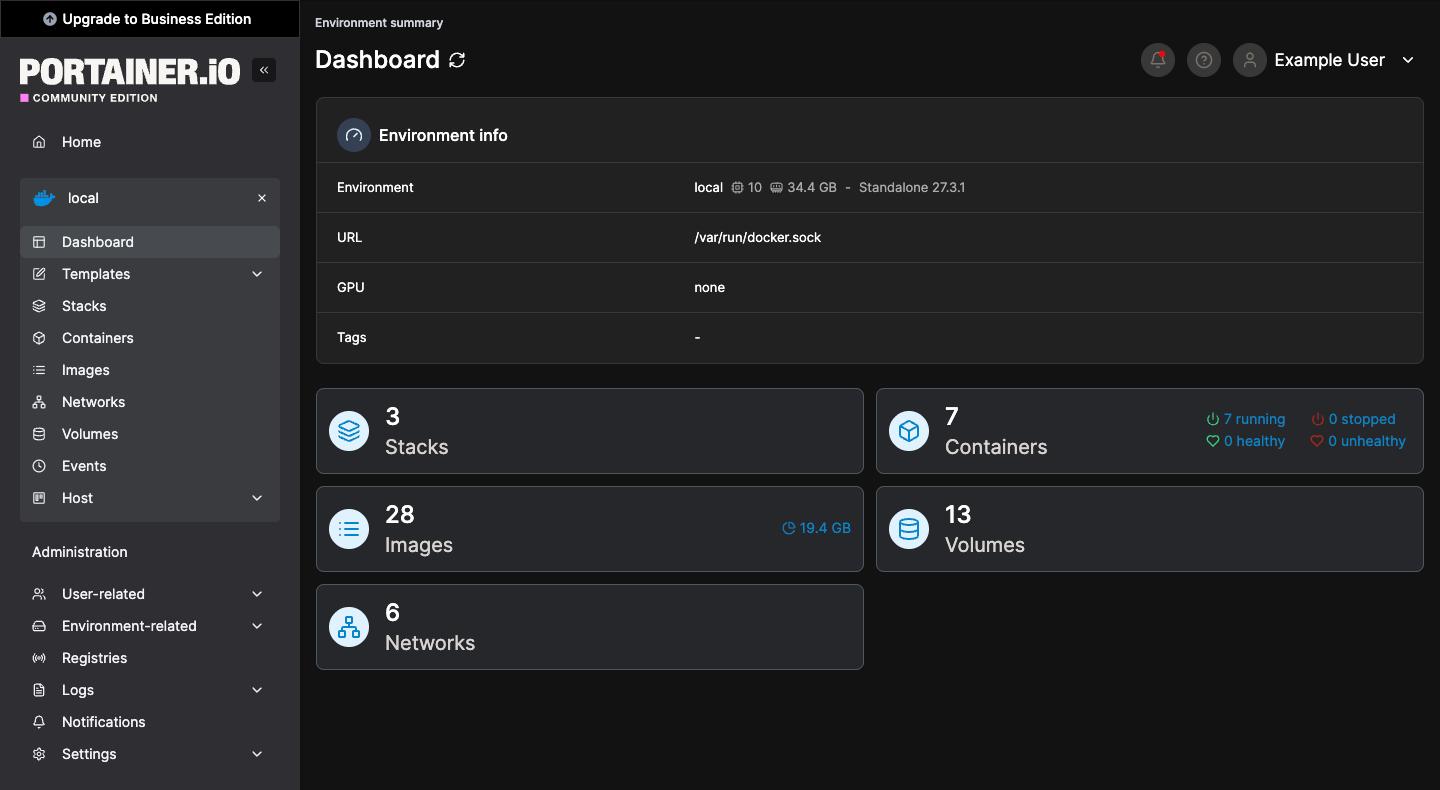
Task: Click the Volumes database icon tile
Action: [909, 529]
